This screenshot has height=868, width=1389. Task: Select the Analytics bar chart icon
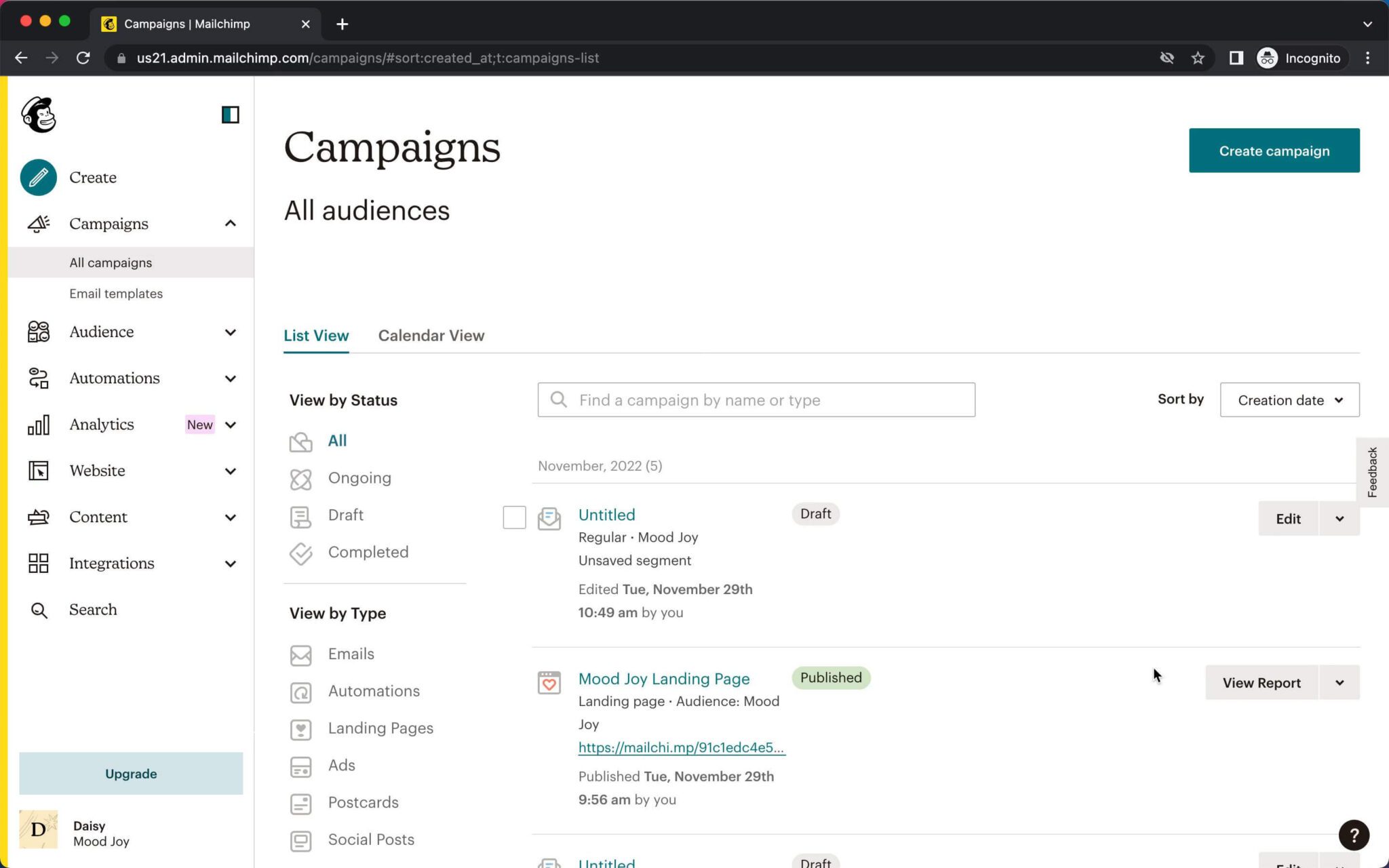tap(39, 425)
